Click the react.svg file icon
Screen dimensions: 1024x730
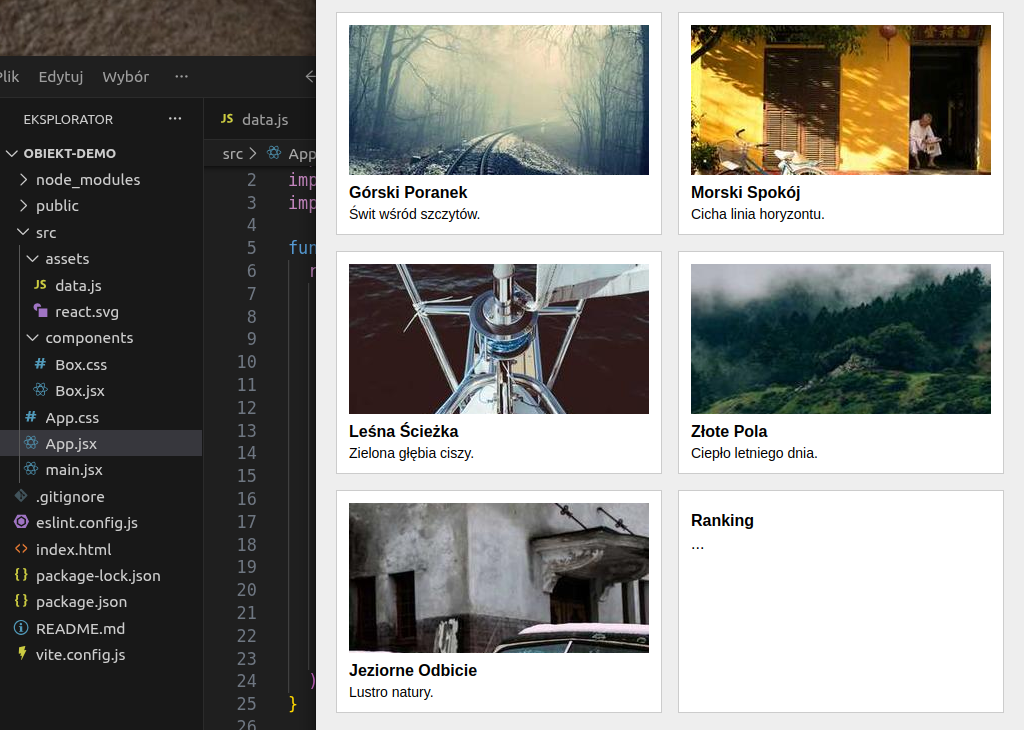pos(40,311)
